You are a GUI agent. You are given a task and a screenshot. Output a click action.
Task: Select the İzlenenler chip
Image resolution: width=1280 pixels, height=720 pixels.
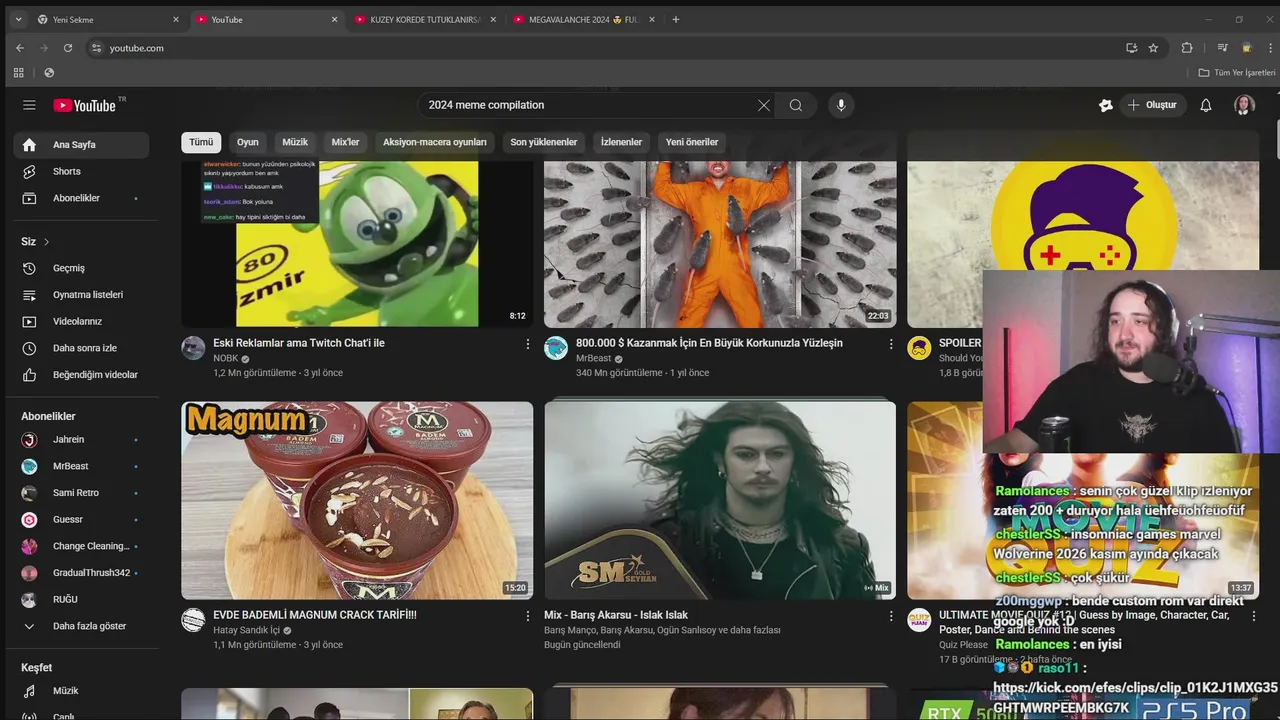621,142
